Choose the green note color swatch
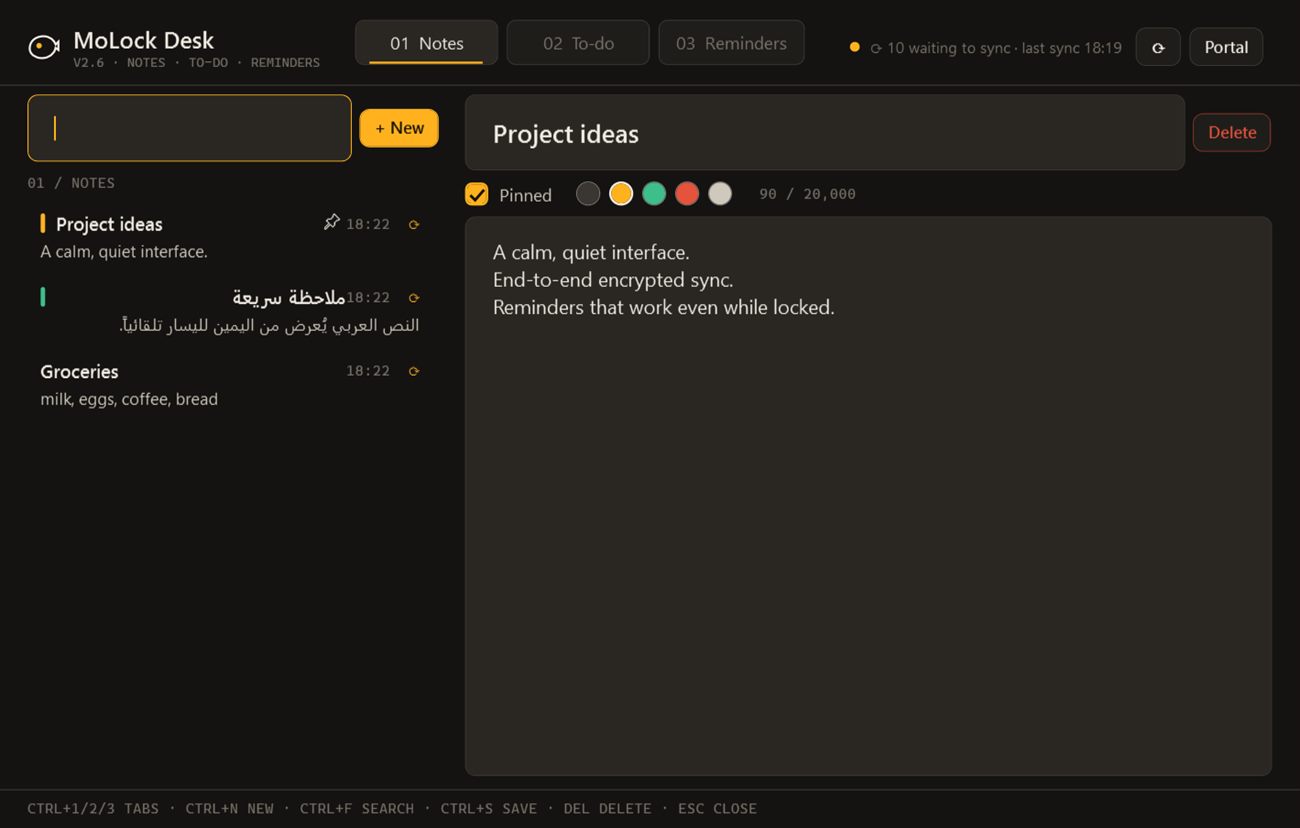This screenshot has height=828, width=1300. coord(654,194)
